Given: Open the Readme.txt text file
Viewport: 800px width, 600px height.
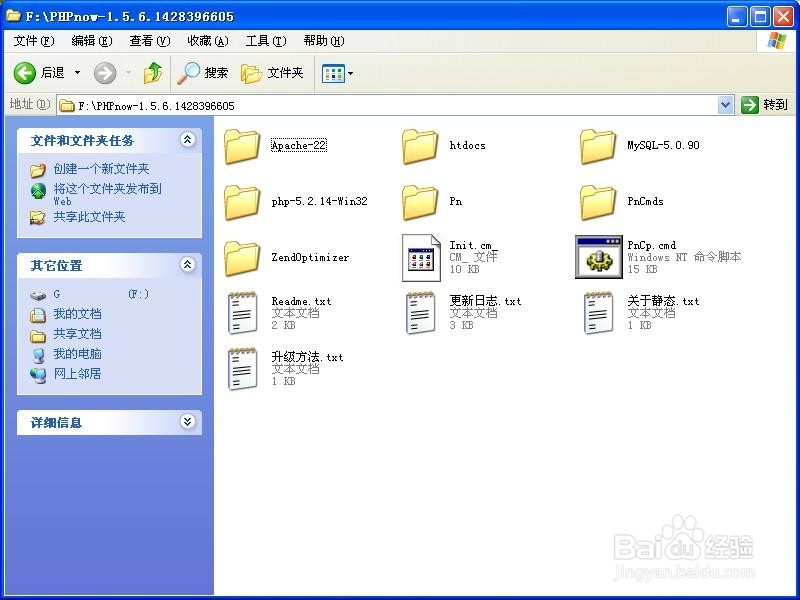Looking at the screenshot, I should [x=242, y=312].
